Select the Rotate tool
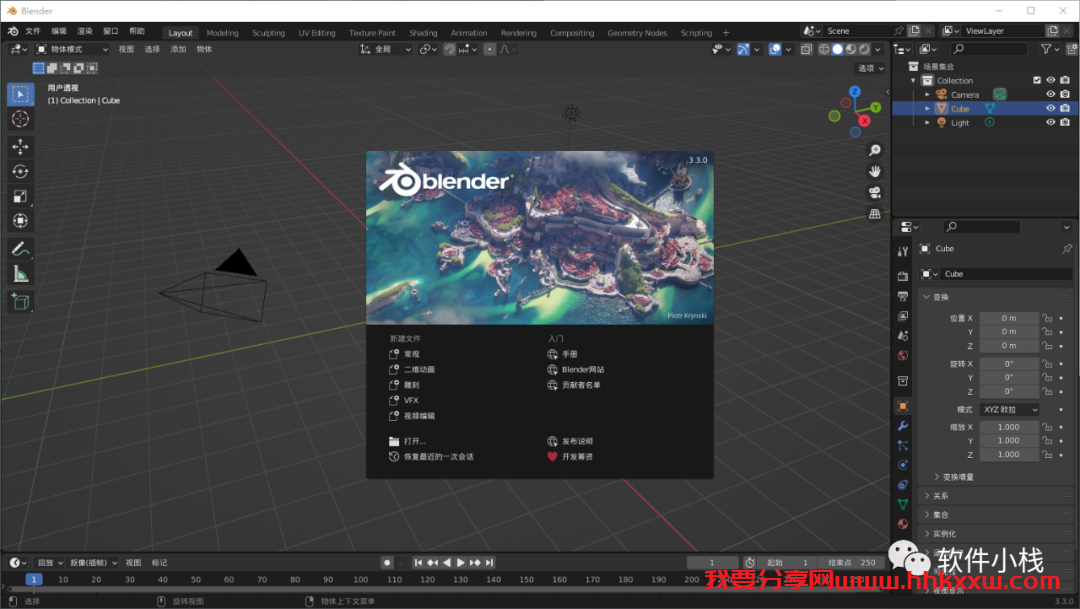This screenshot has width=1080, height=609. pos(20,172)
